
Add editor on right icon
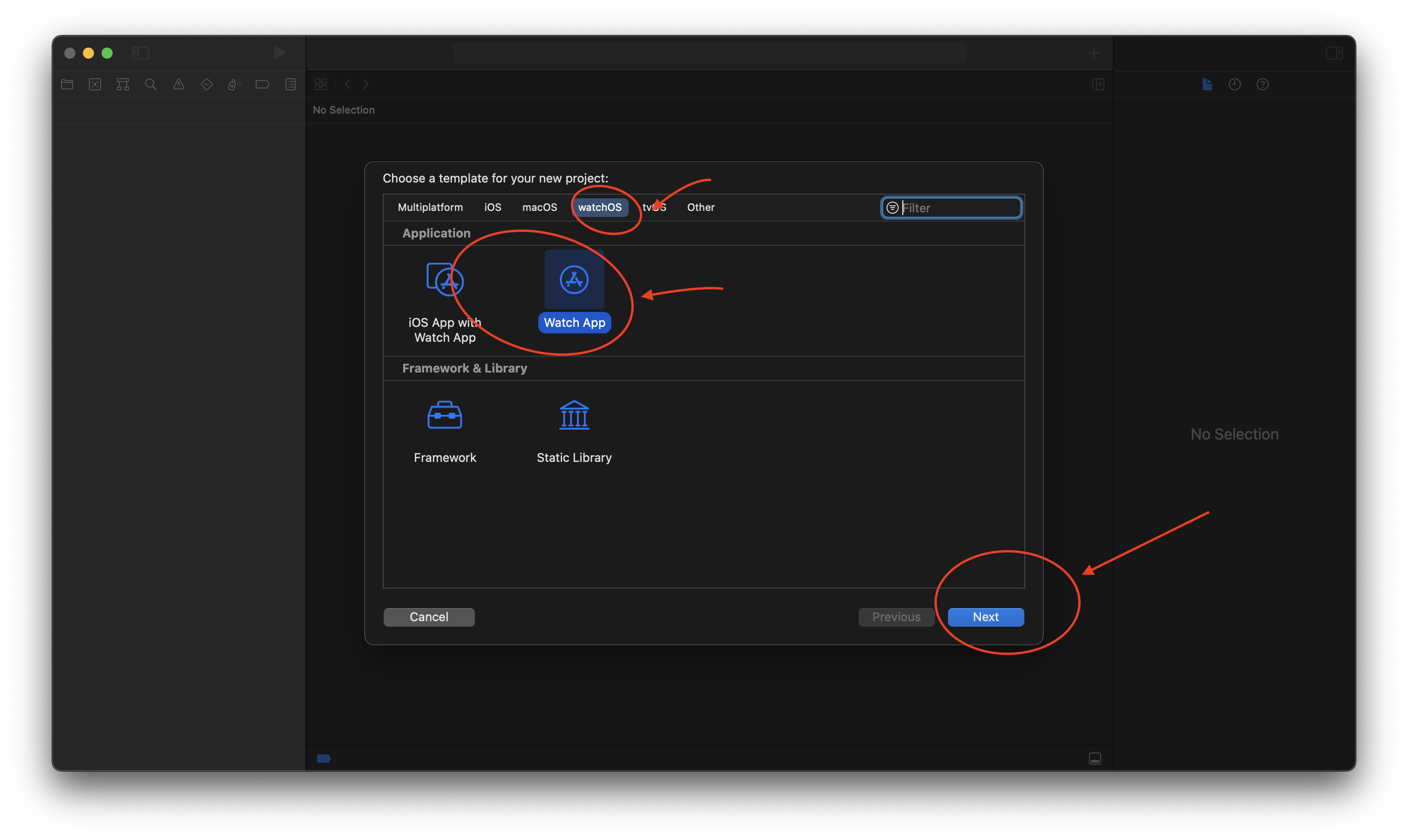(1098, 84)
